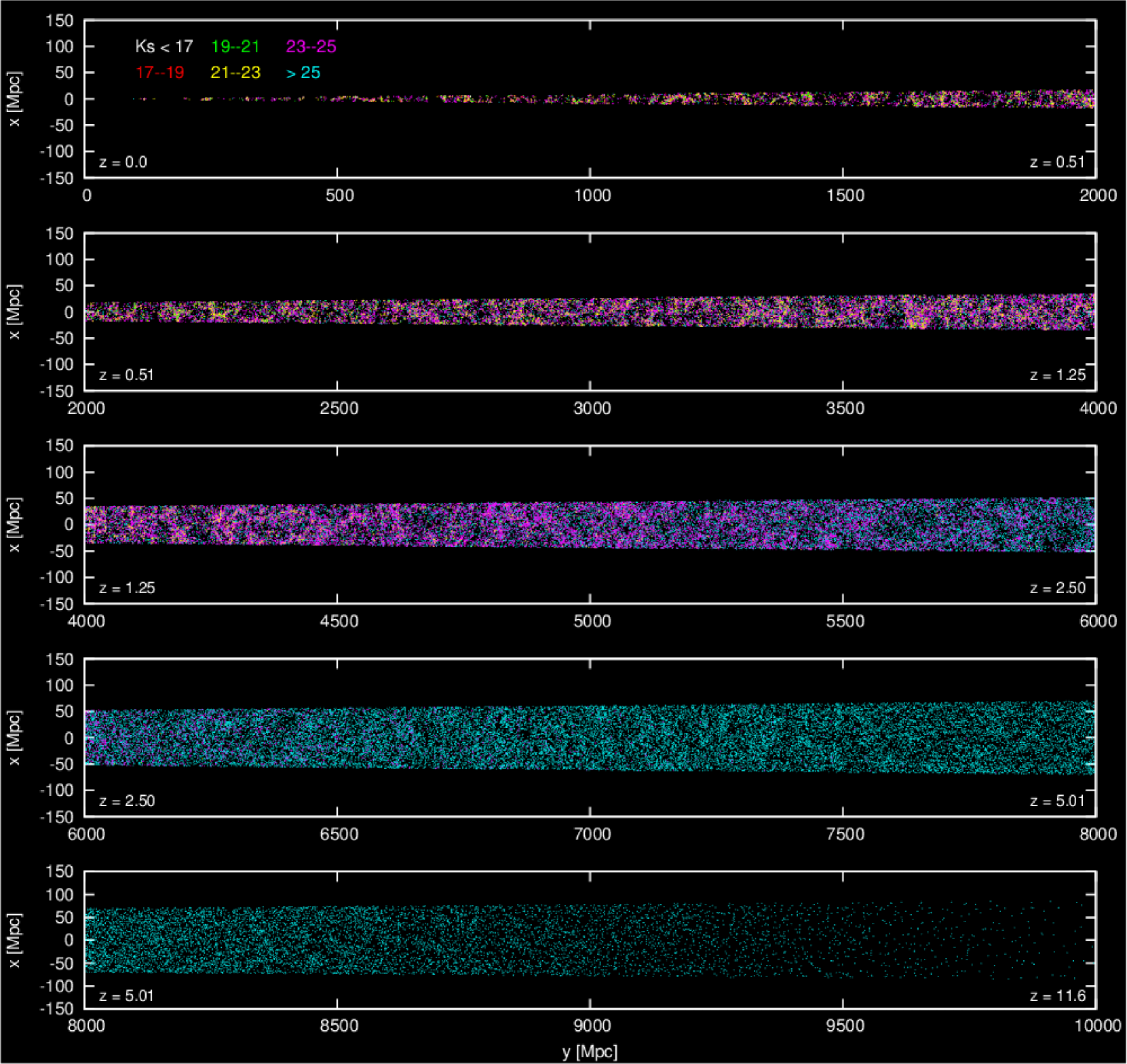The width and height of the screenshot is (1127, 1064).
Task: Select the '6500' tick label
Action: 339,835
